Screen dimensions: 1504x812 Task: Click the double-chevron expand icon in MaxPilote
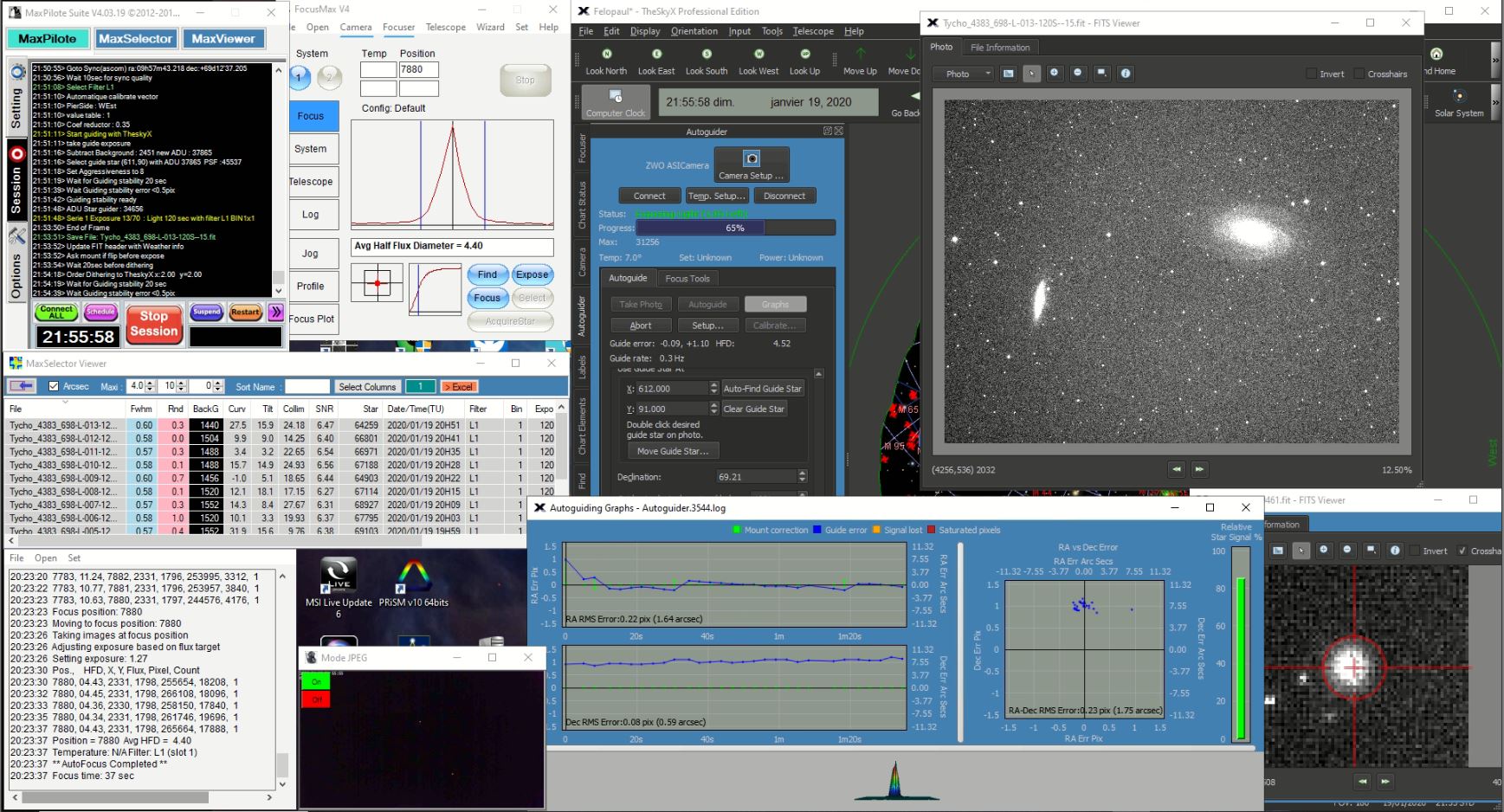click(x=275, y=312)
